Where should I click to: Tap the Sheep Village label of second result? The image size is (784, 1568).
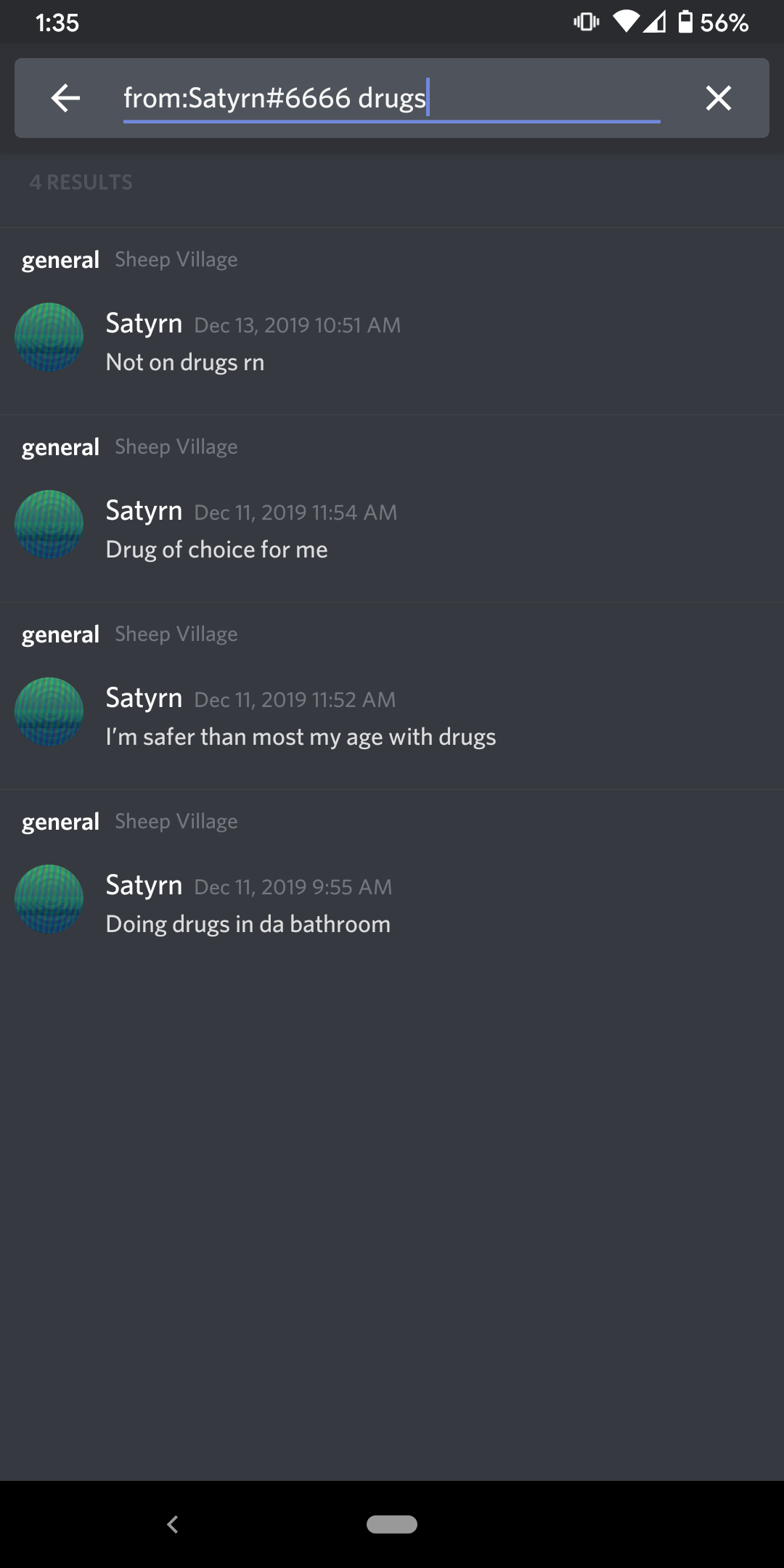click(176, 446)
